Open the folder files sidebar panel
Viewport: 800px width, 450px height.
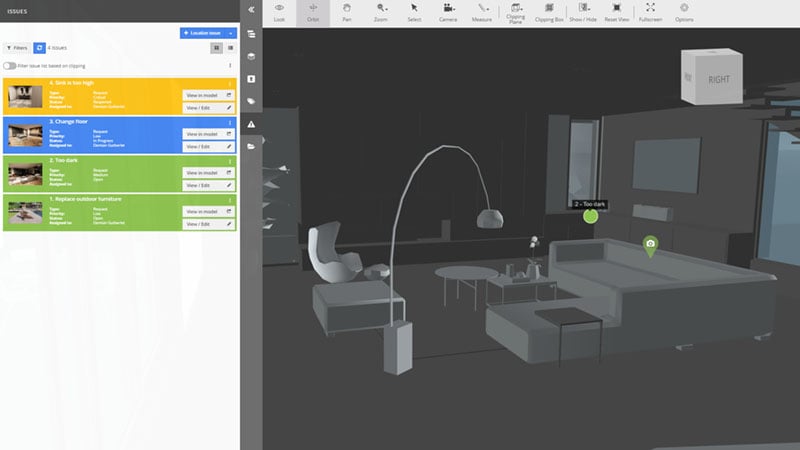tap(251, 146)
